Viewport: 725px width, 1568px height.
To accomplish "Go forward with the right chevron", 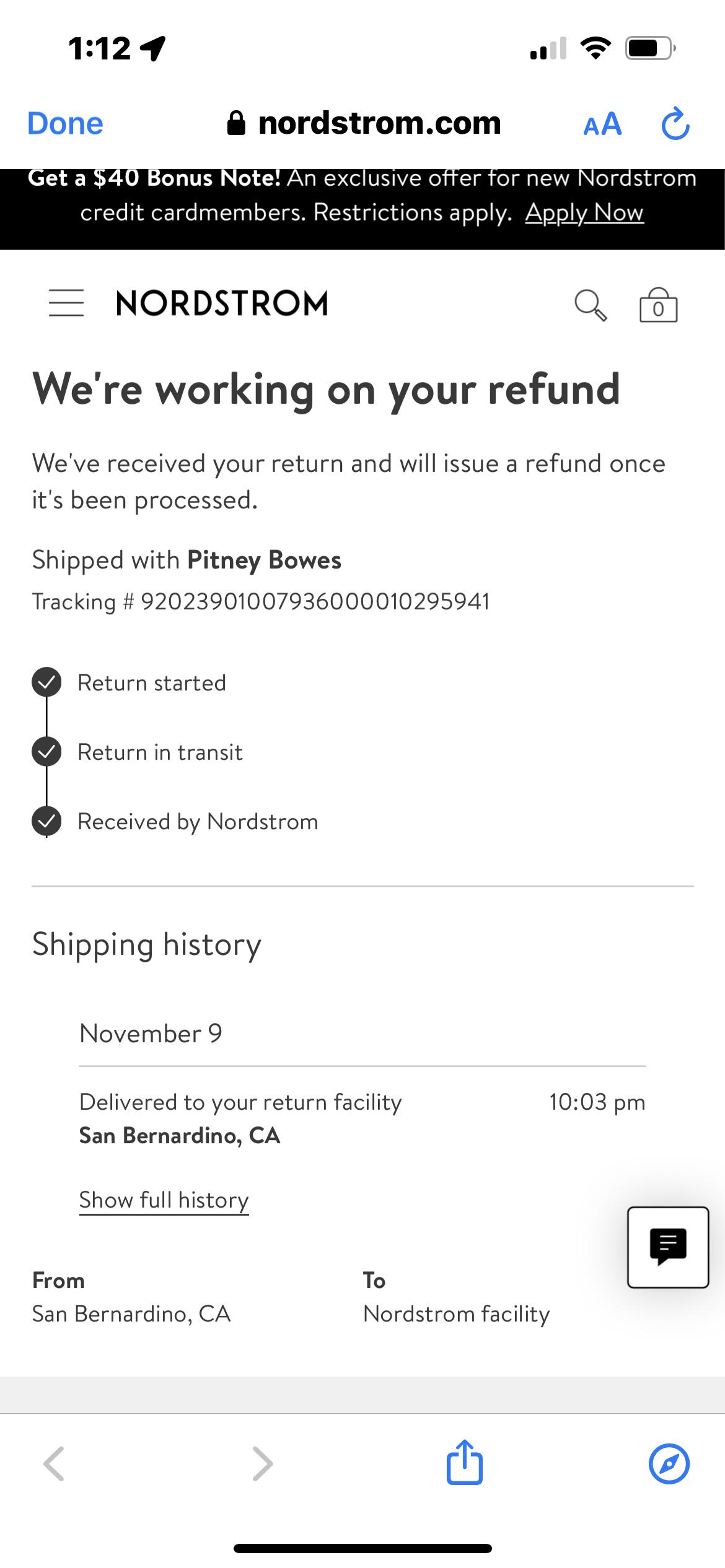I will (263, 1464).
